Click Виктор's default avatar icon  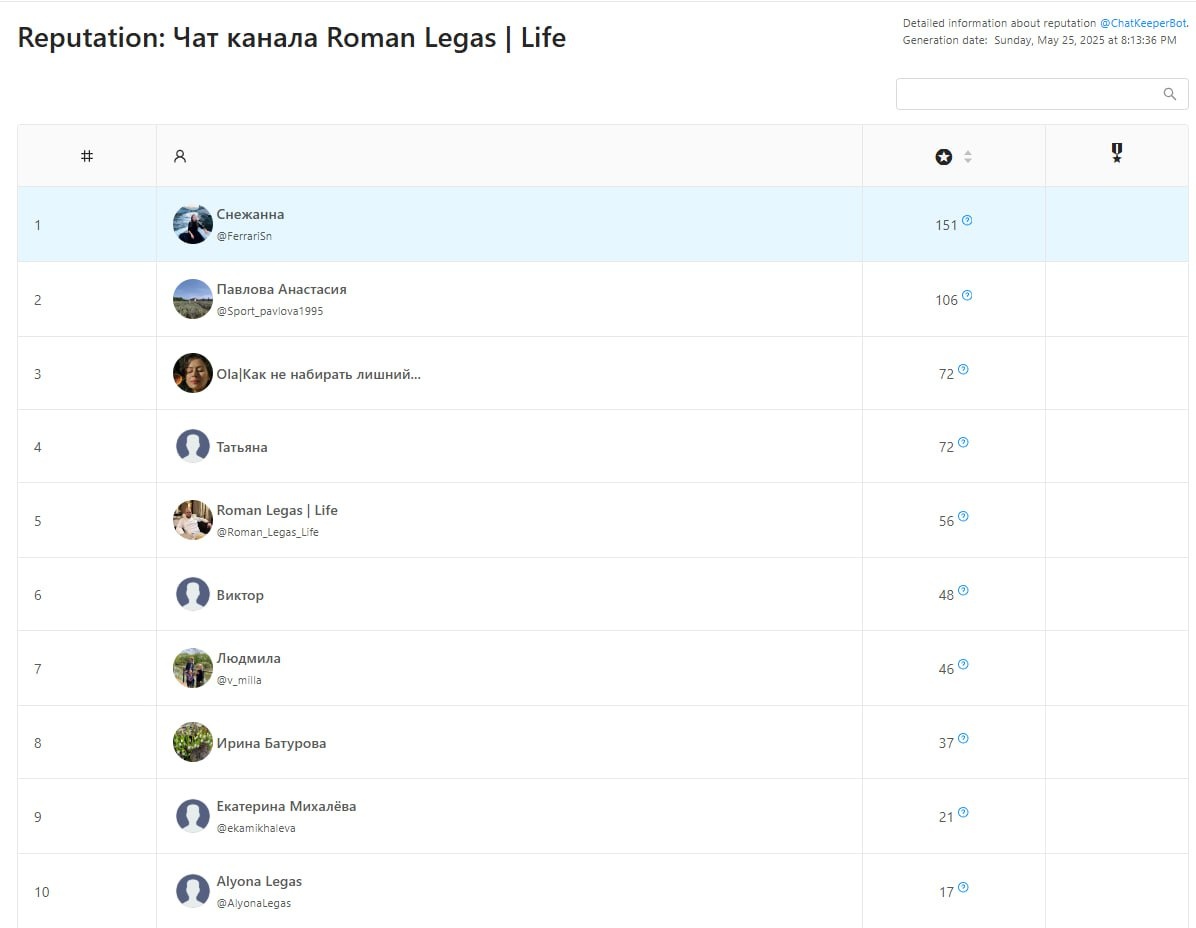[193, 594]
